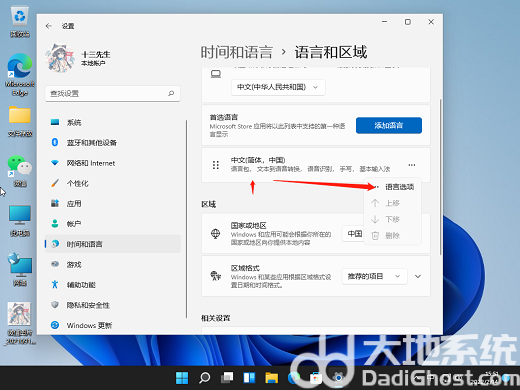The image size is (520, 390).
Task: Open the Windows Start button
Action: (x=182, y=378)
